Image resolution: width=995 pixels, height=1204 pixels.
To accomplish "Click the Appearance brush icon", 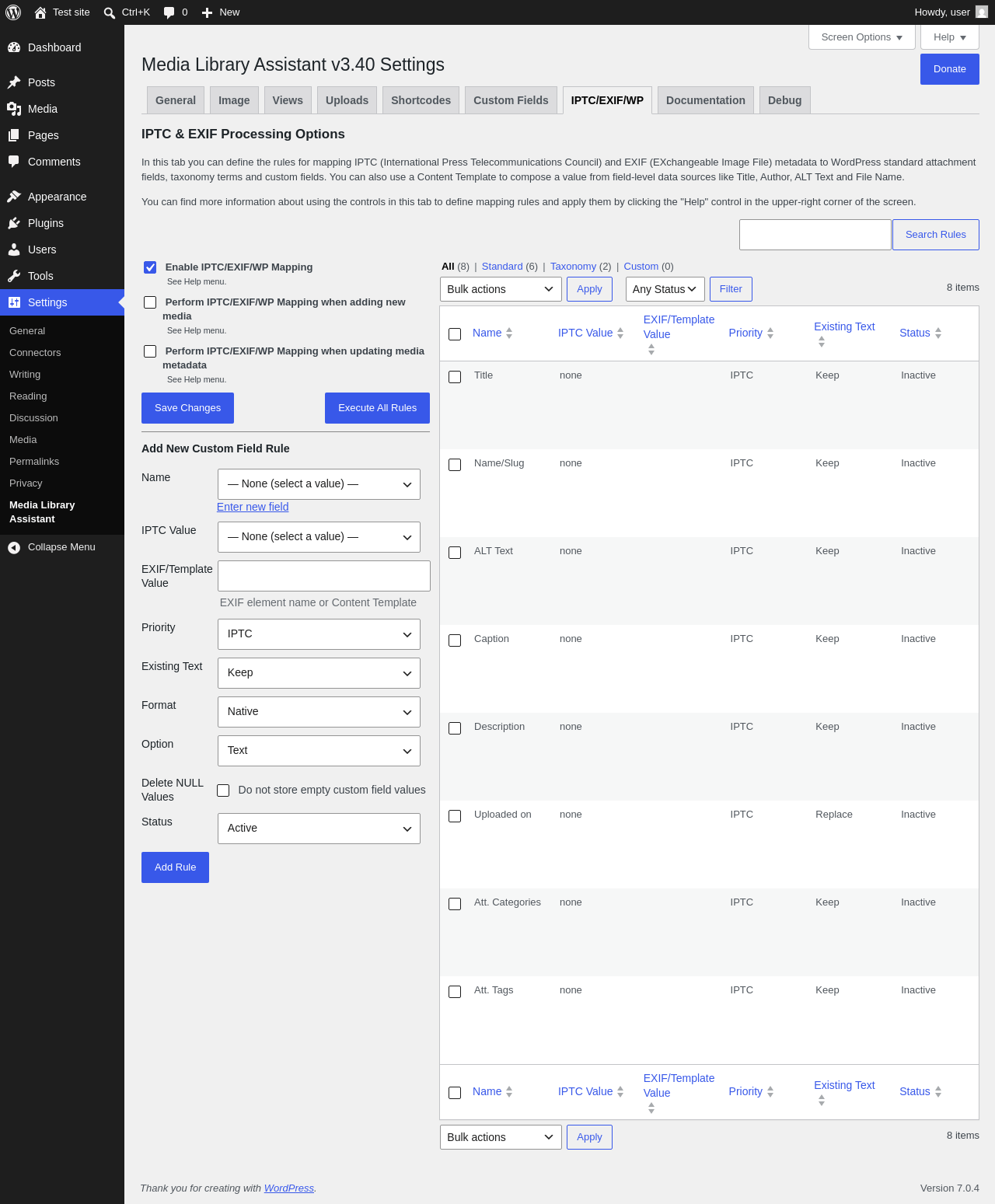I will 14,197.
